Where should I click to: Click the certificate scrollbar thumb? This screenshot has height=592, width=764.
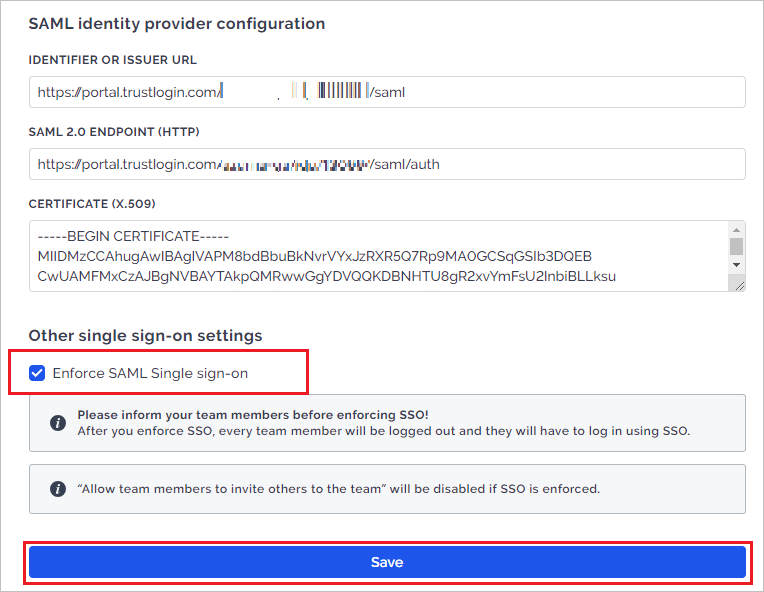point(736,247)
